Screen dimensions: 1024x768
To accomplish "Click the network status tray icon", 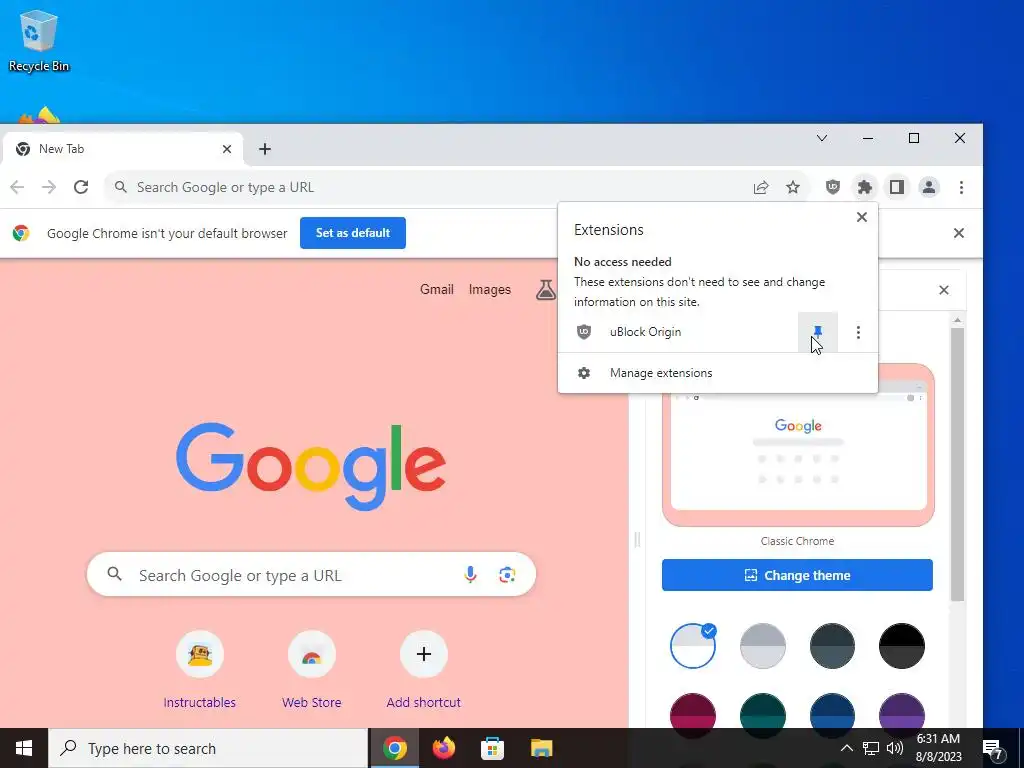I will pyautogui.click(x=871, y=748).
